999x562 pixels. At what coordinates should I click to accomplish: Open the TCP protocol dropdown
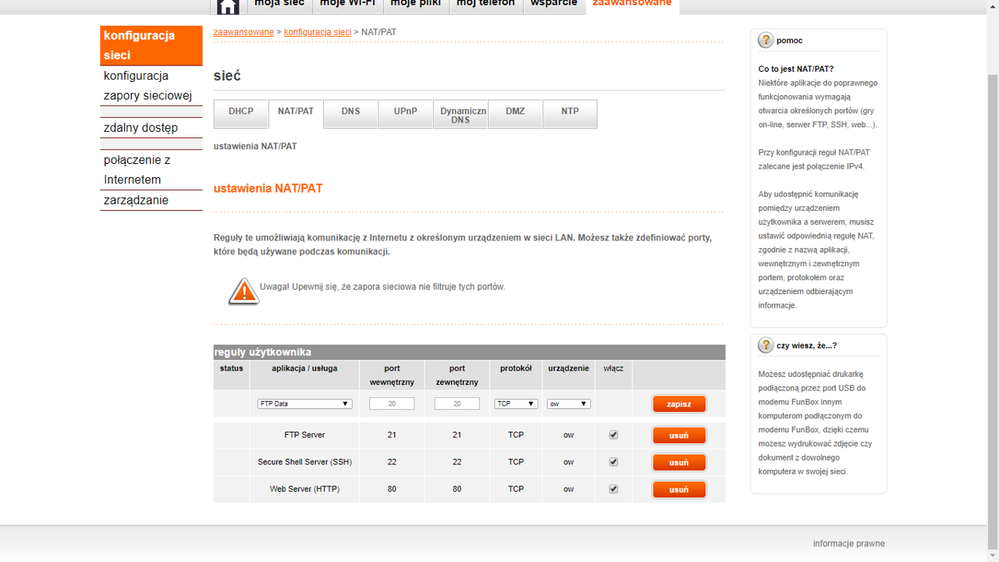(515, 404)
